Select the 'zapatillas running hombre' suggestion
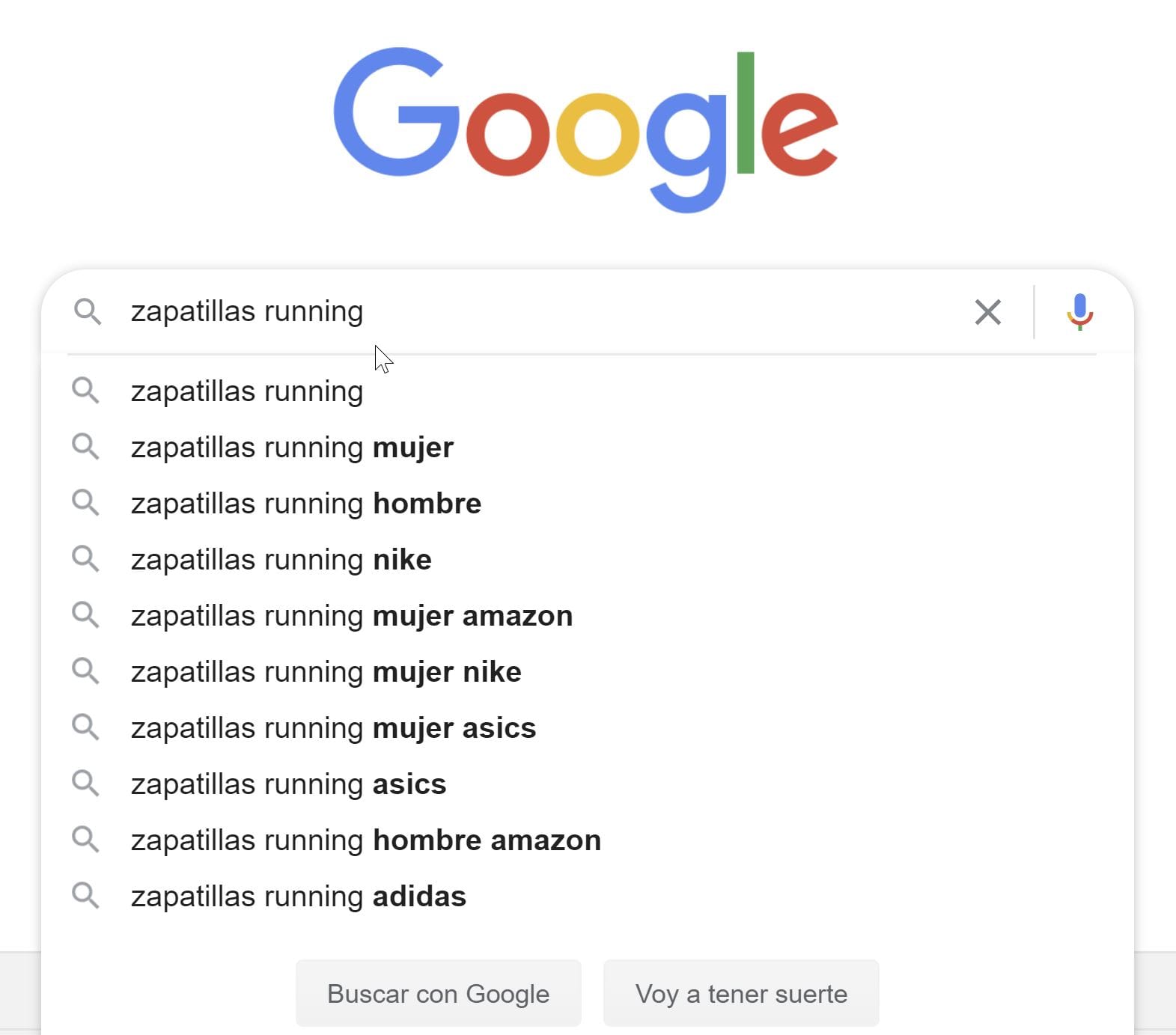The width and height of the screenshot is (1176, 1035). coord(306,503)
